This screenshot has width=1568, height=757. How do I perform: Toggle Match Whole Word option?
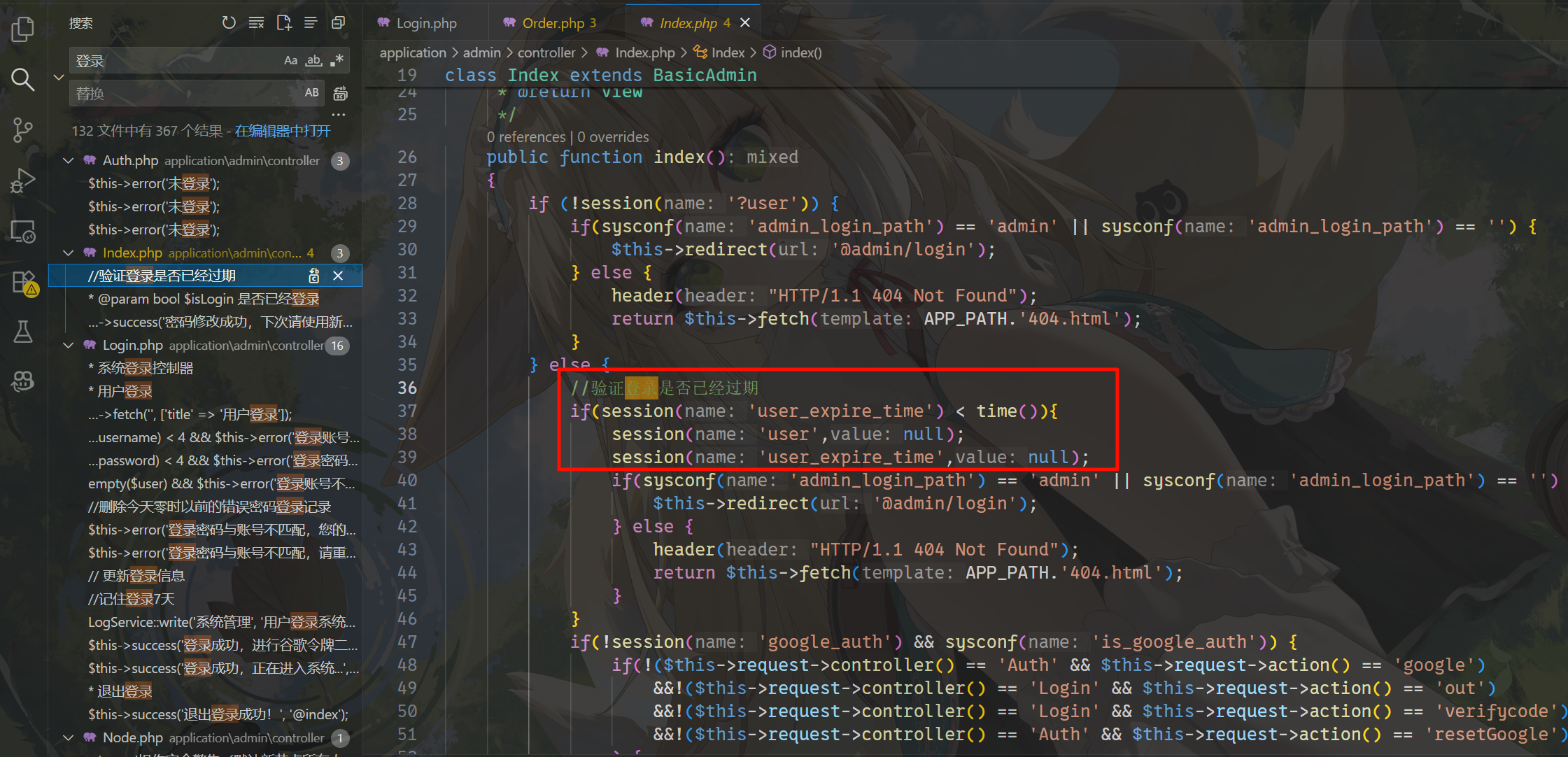tap(313, 61)
